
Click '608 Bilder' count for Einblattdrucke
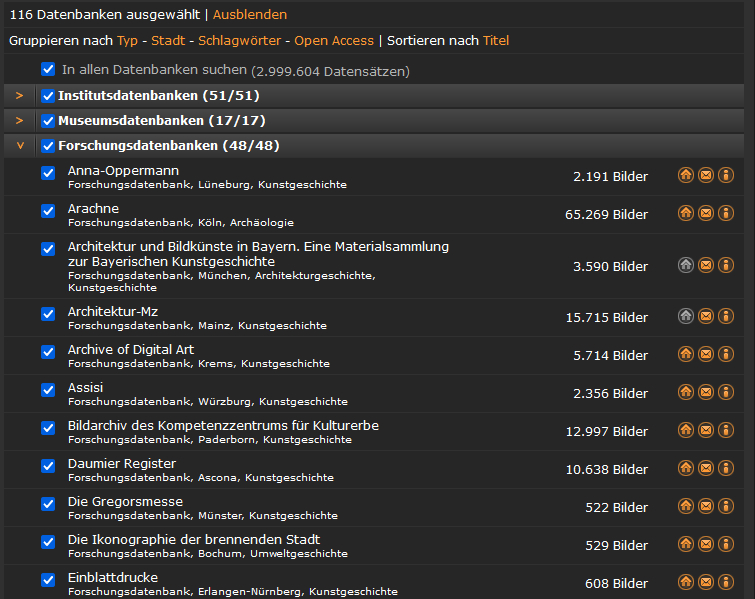(x=616, y=584)
